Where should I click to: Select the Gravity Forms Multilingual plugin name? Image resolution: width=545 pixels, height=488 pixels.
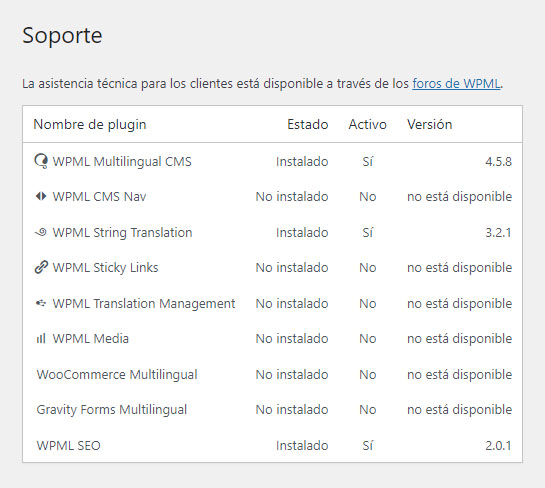112,410
